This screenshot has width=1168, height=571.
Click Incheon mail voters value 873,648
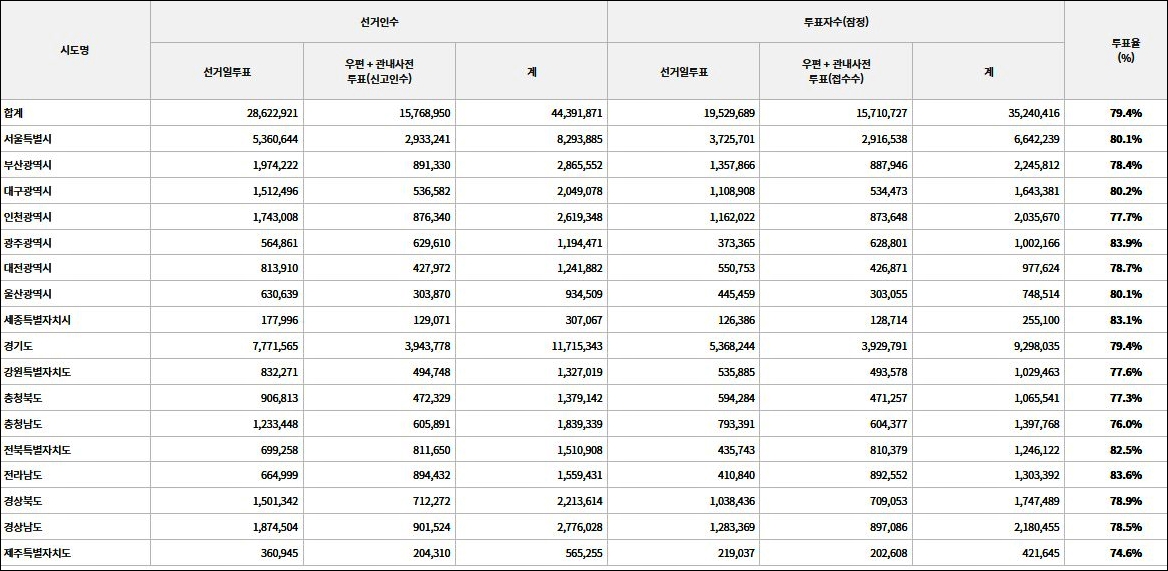coord(889,217)
